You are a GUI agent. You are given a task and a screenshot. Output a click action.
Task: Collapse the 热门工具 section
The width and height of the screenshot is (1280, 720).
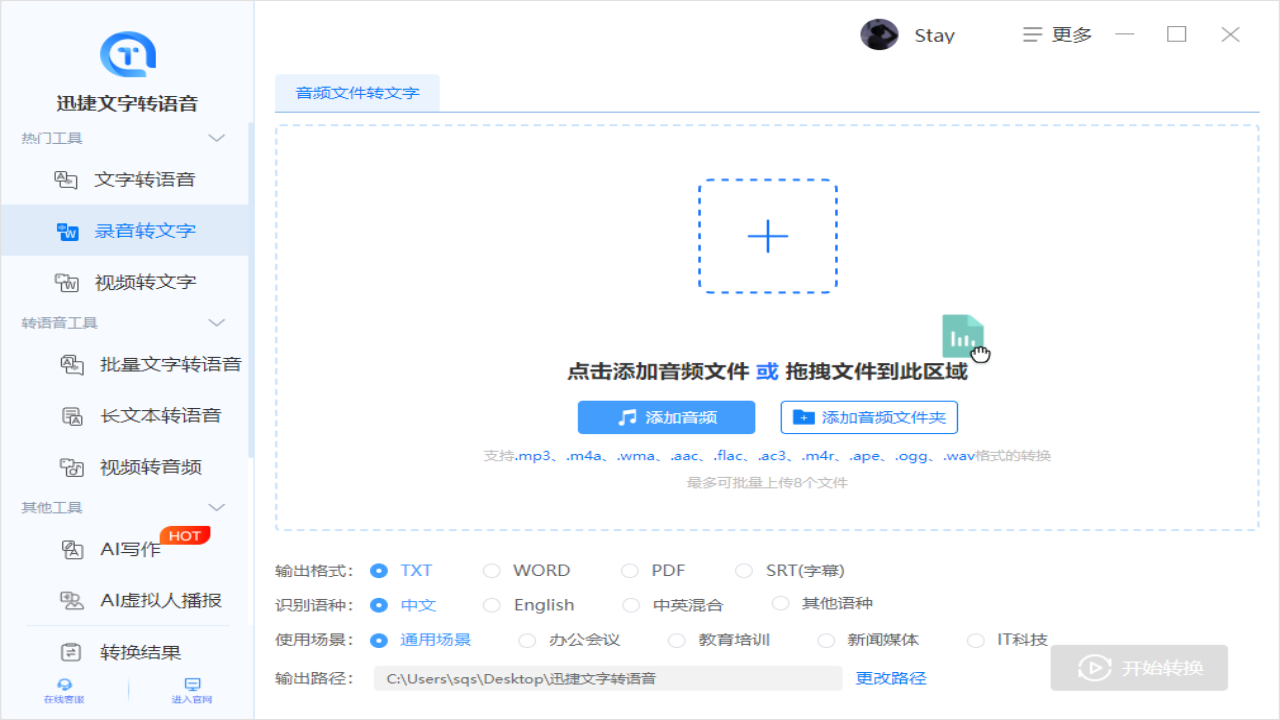click(218, 138)
